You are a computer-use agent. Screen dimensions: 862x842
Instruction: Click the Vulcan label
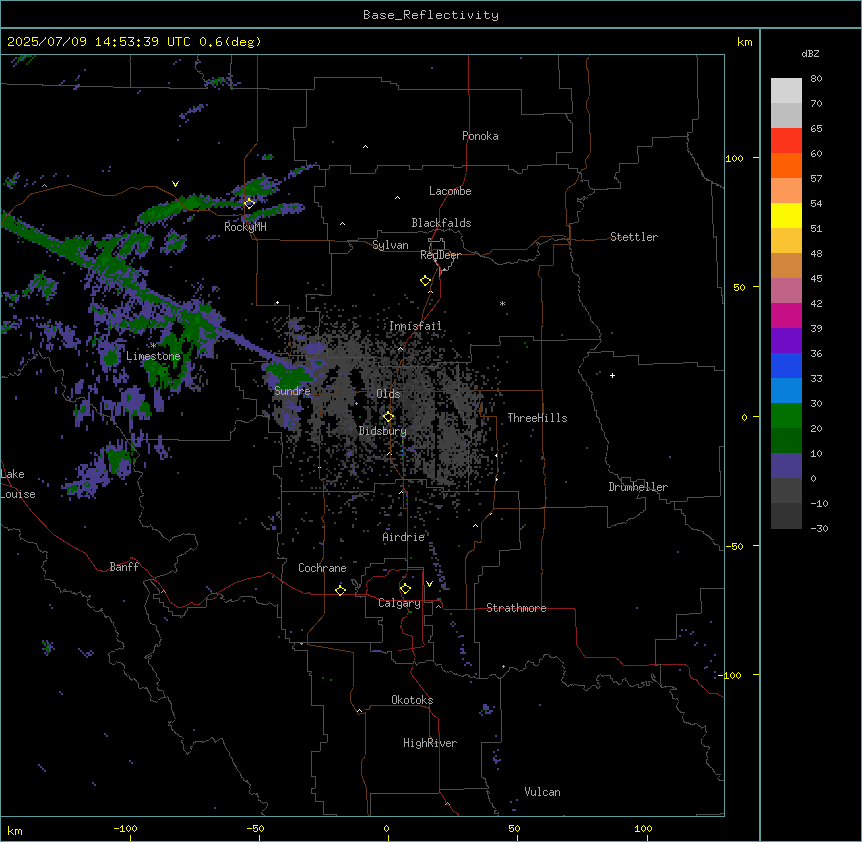click(x=543, y=792)
